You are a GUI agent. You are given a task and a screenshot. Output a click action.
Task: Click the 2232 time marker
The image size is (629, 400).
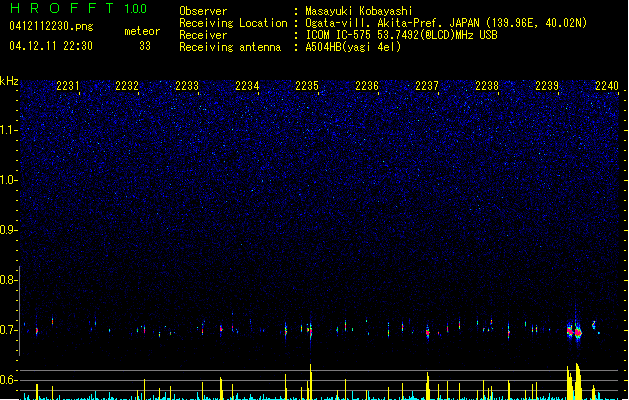coord(127,86)
